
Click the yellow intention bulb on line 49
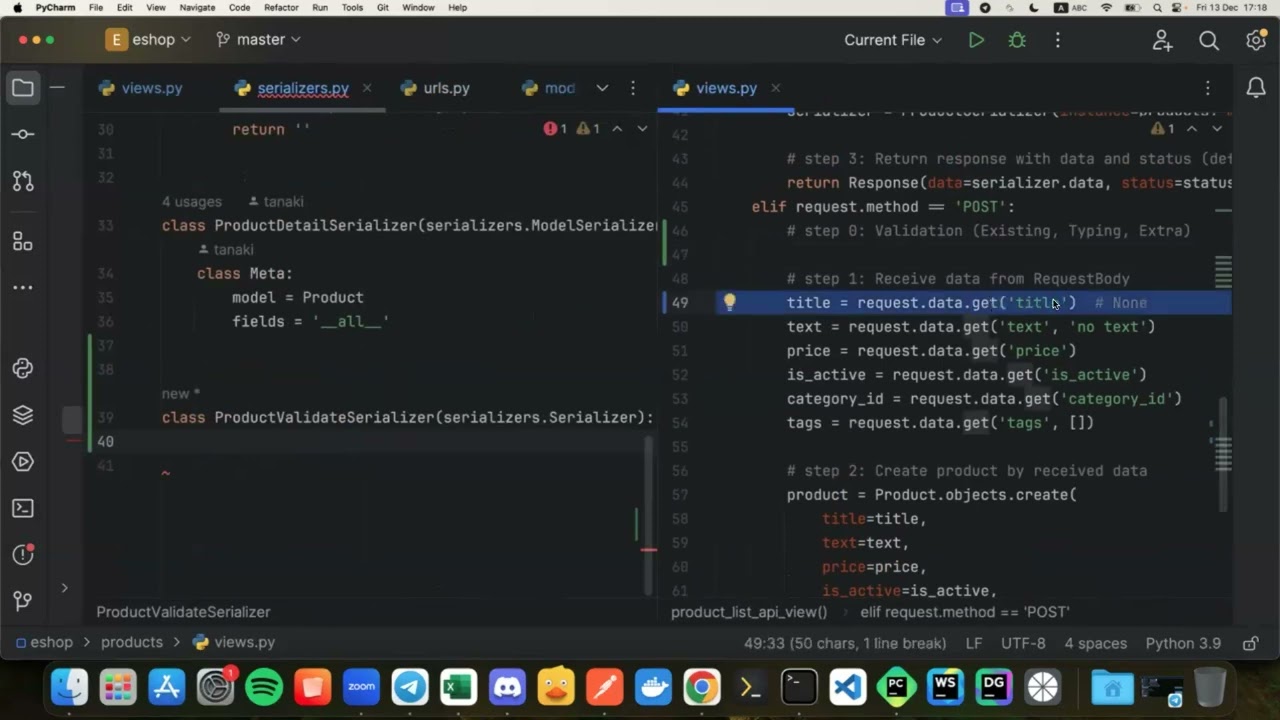(729, 302)
